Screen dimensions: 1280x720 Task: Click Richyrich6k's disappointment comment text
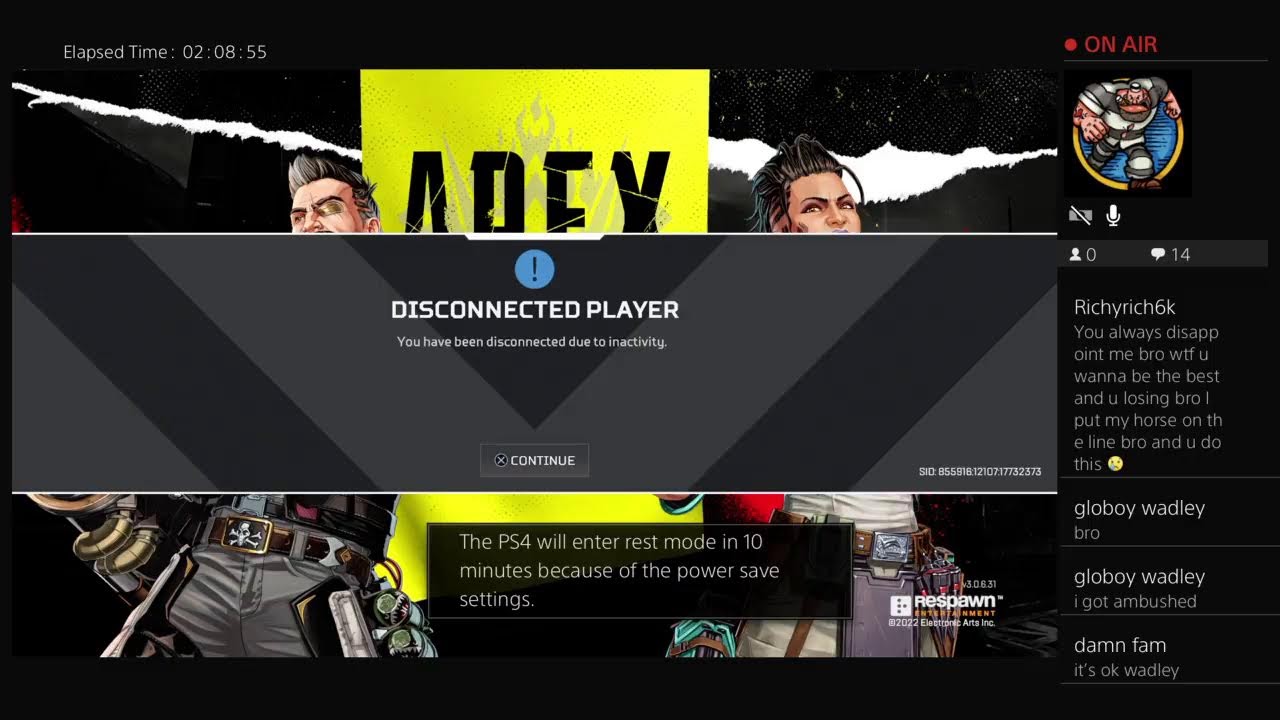pos(1148,398)
